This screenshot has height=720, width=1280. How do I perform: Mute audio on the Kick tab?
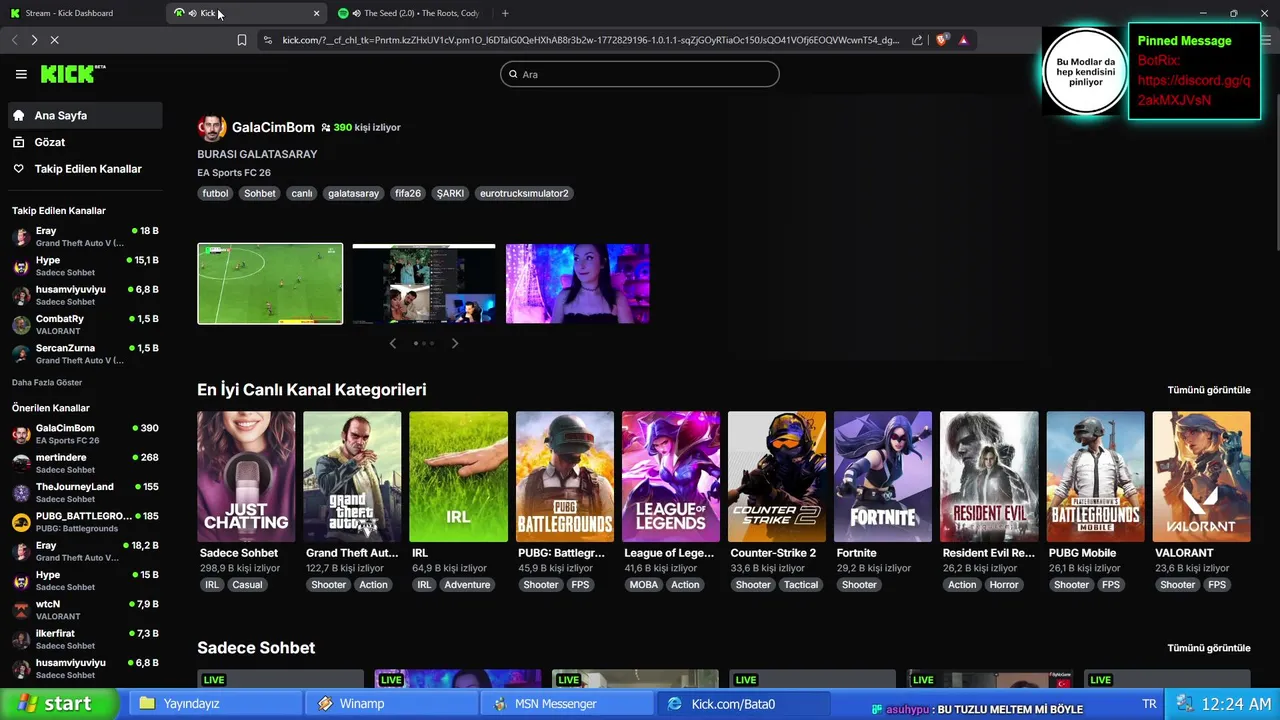click(192, 13)
